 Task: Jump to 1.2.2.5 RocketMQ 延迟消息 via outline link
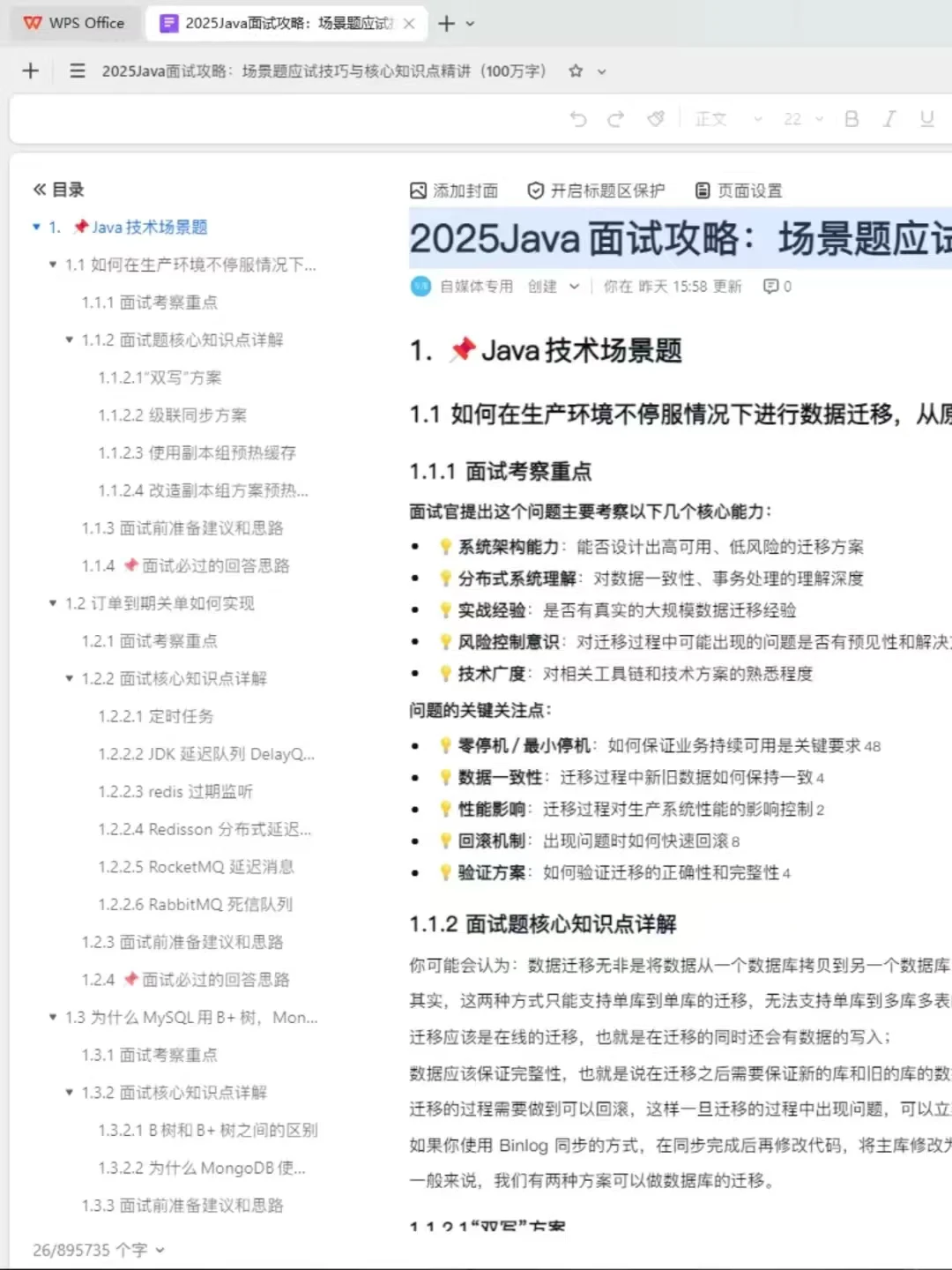click(x=196, y=866)
